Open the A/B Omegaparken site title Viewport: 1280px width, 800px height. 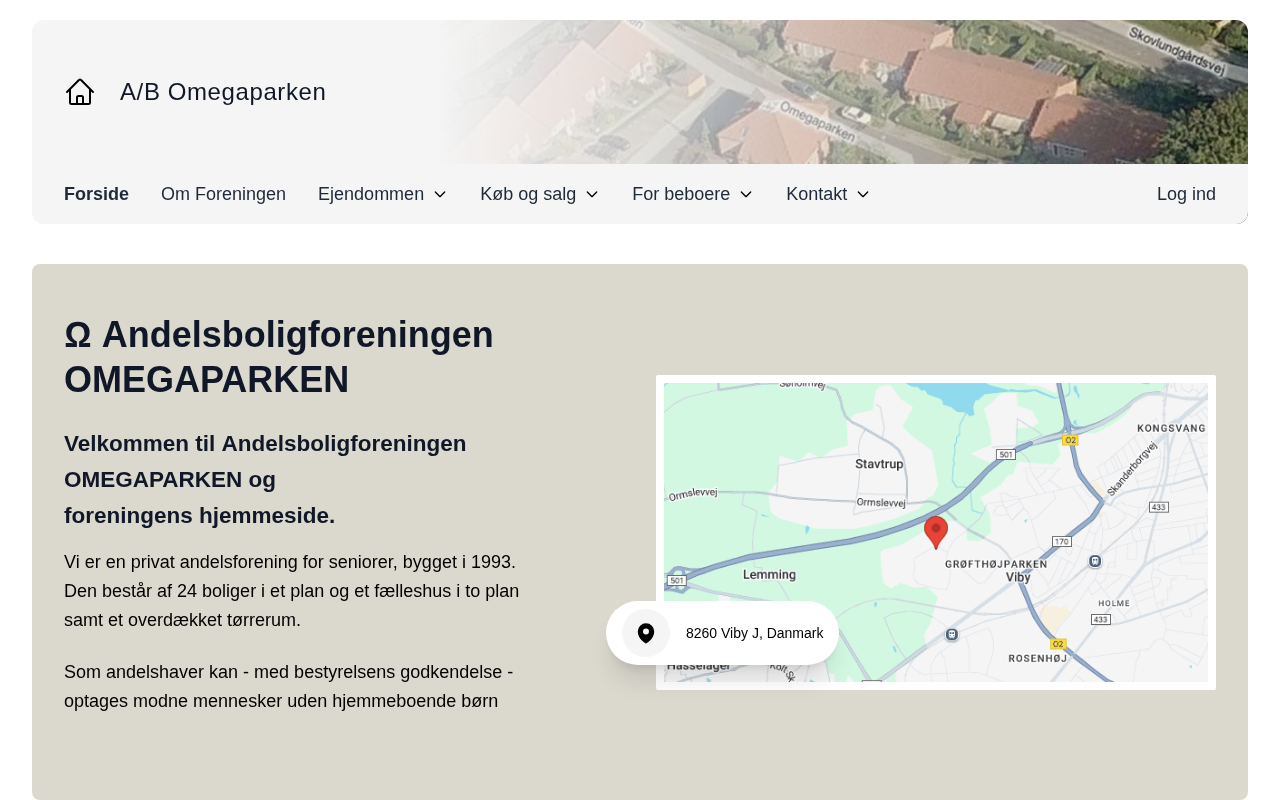point(223,92)
